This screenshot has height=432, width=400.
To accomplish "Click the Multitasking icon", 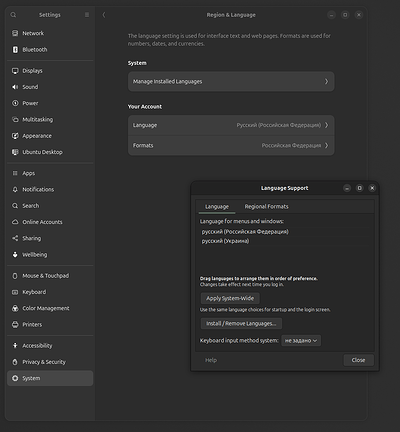I will click(x=15, y=119).
